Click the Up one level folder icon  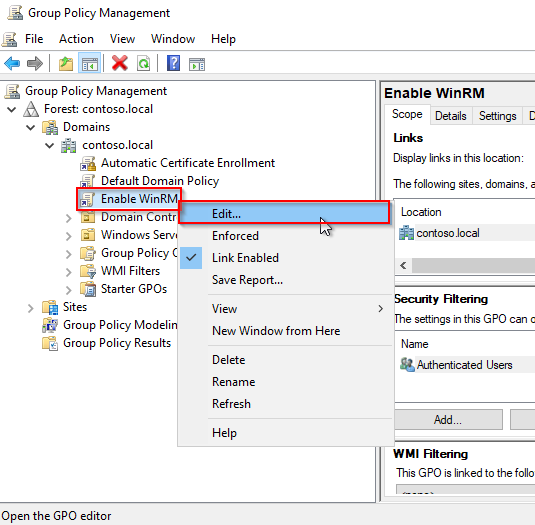pyautogui.click(x=66, y=63)
